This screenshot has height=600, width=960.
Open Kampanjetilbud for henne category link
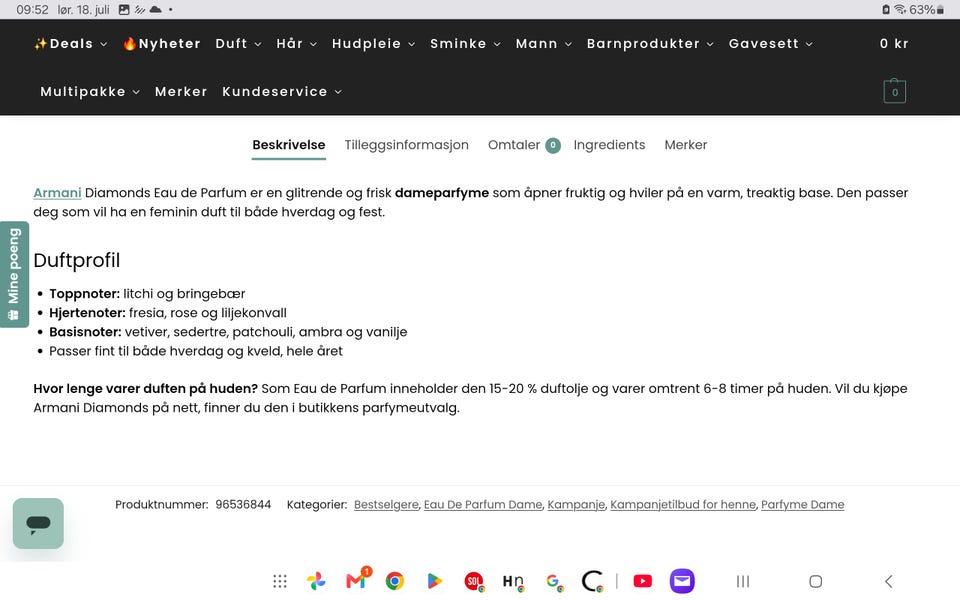(683, 504)
